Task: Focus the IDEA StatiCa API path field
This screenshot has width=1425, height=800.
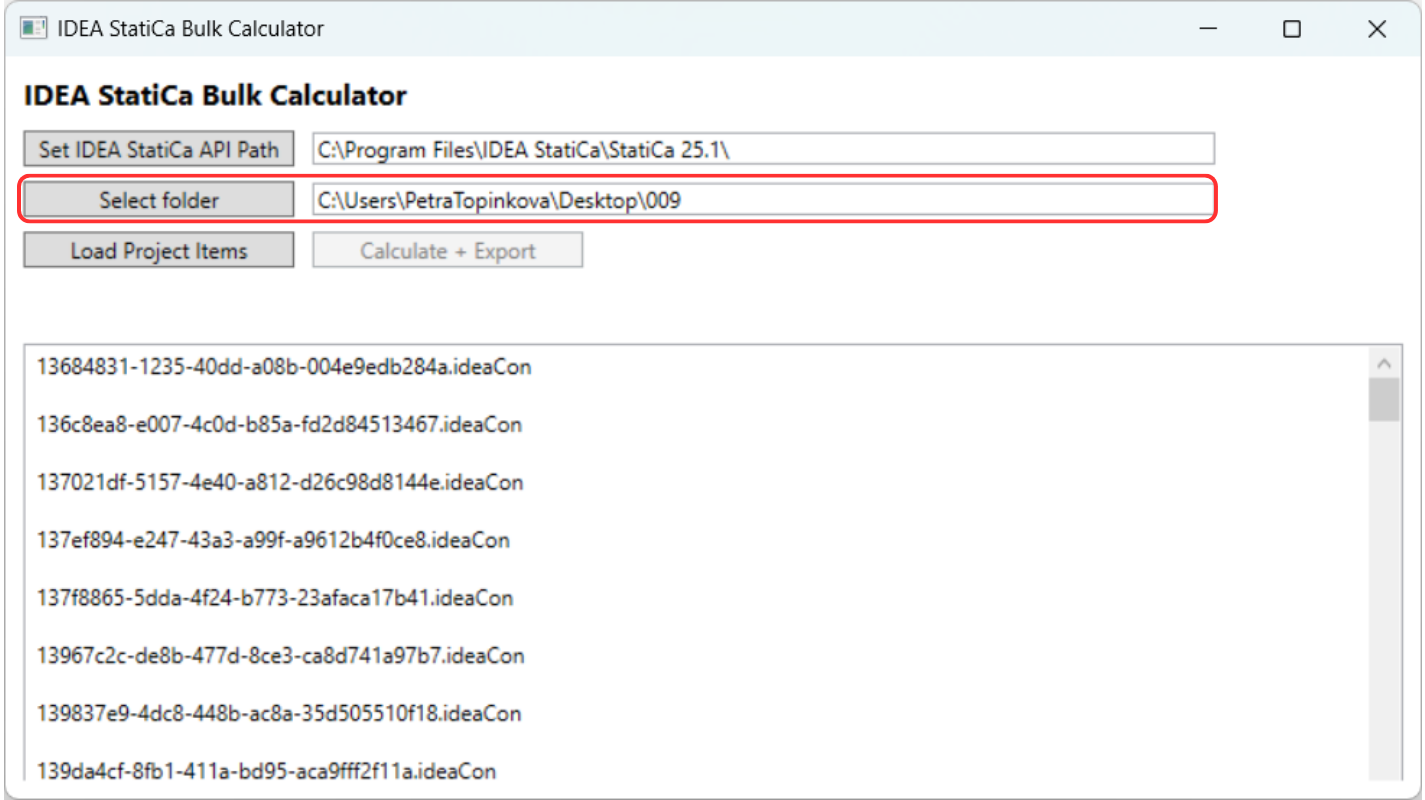Action: (764, 149)
